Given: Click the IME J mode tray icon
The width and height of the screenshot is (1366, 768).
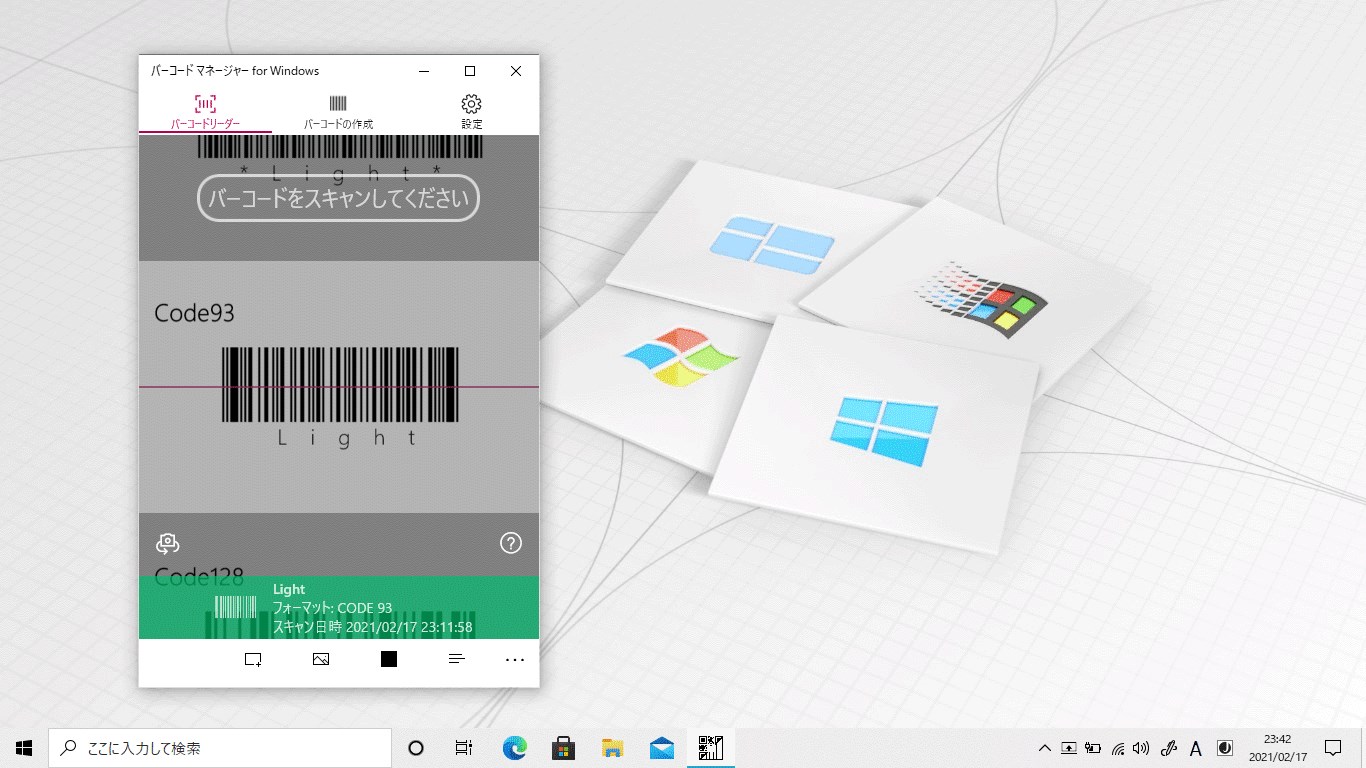Looking at the screenshot, I should (x=1225, y=748).
